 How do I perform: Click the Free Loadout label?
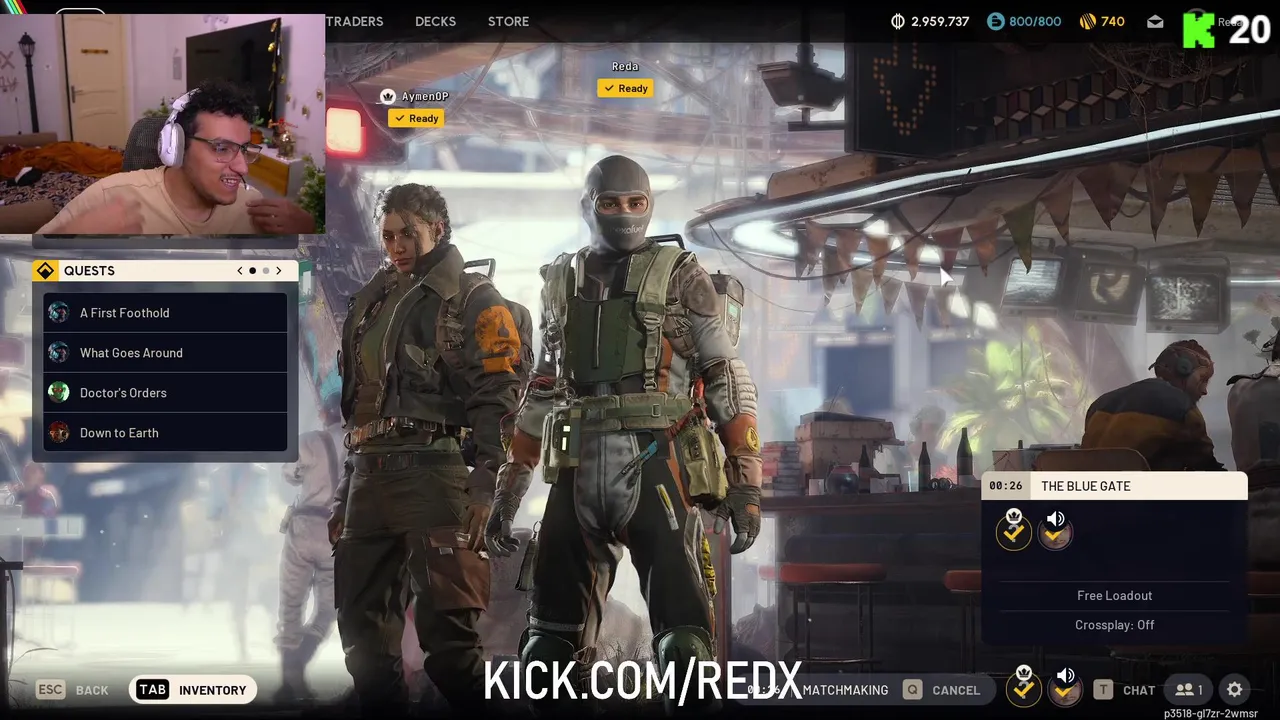1115,596
